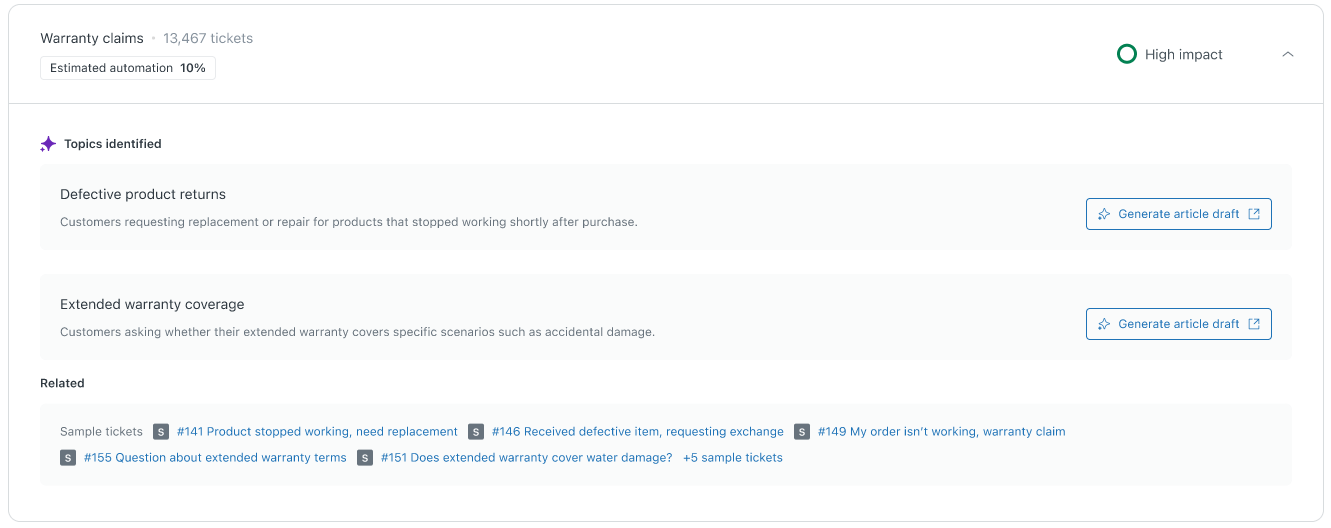Click the S badge beside ticket #151
This screenshot has height=528, width=1331.
click(x=365, y=458)
